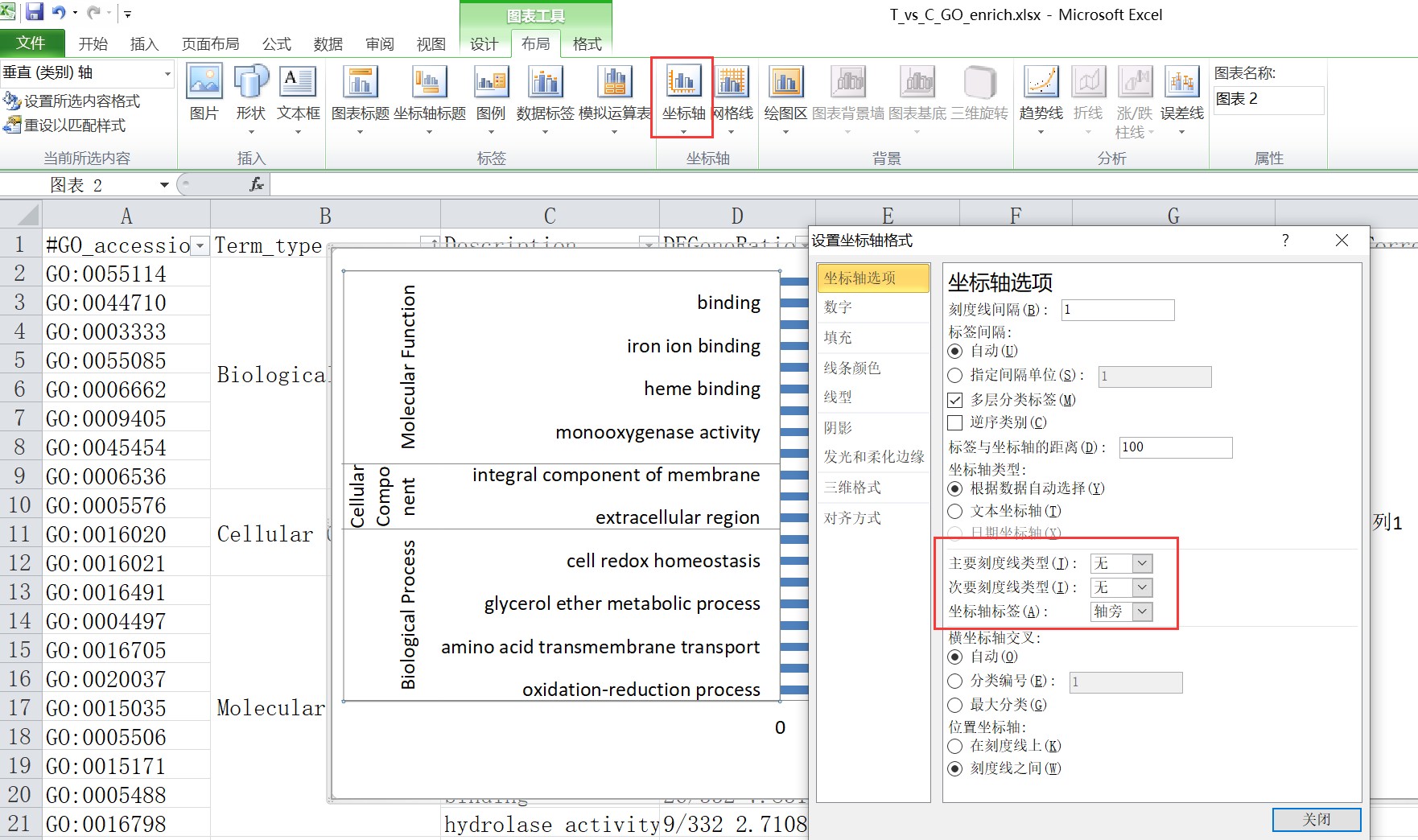Select 阴影 in the dialog sidebar
The image size is (1418, 840).
873,428
